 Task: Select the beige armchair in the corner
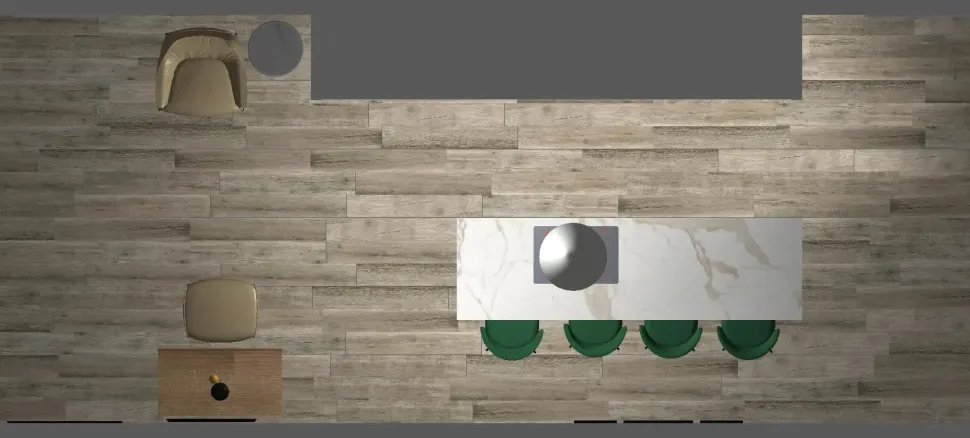pos(201,70)
